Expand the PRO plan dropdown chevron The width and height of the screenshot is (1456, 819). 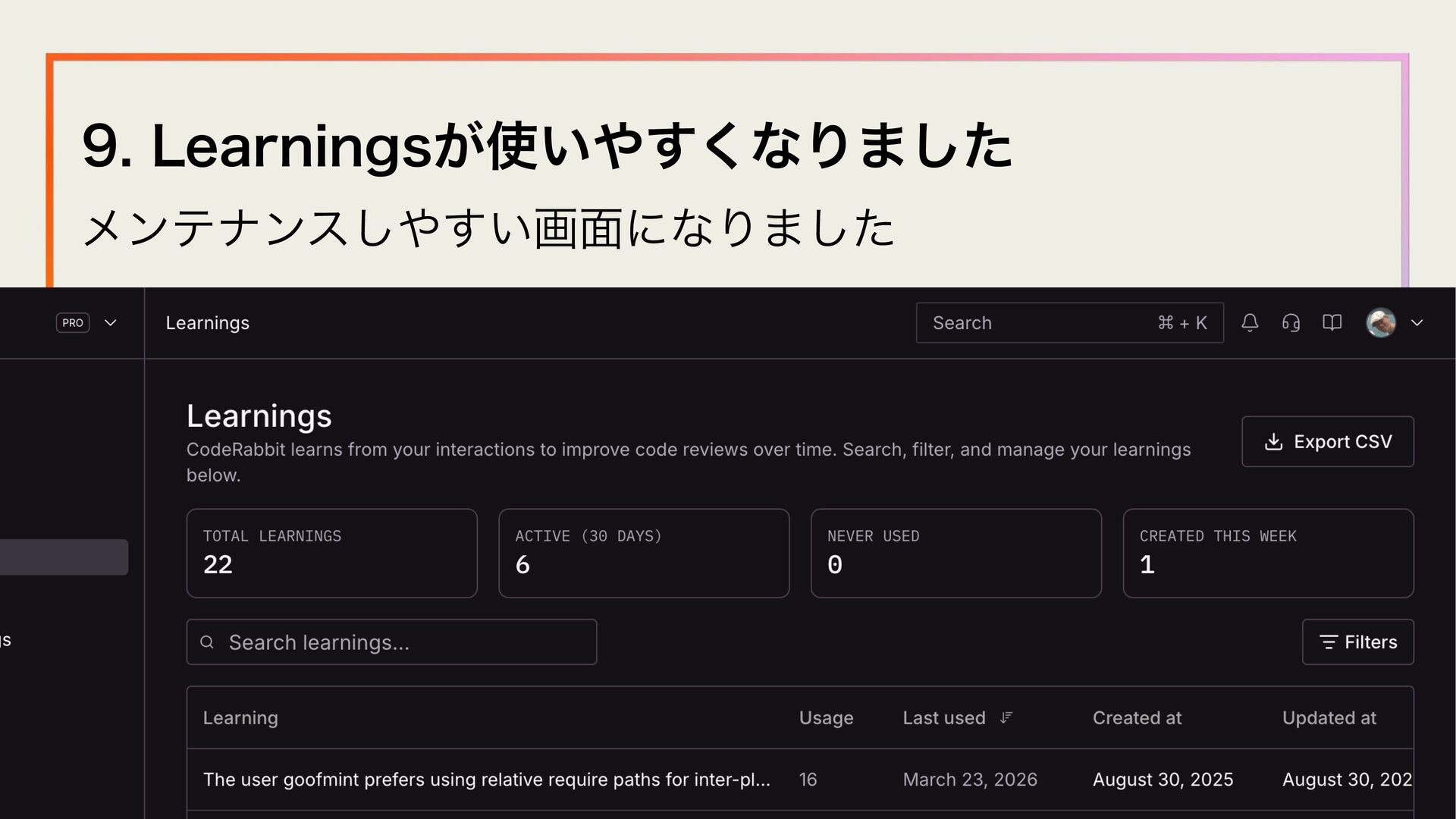point(111,323)
